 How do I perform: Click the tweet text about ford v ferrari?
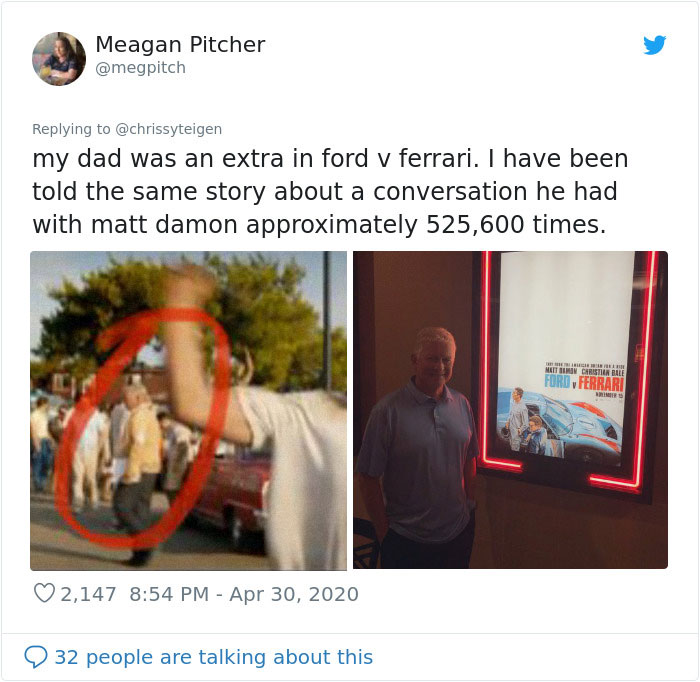point(330,191)
